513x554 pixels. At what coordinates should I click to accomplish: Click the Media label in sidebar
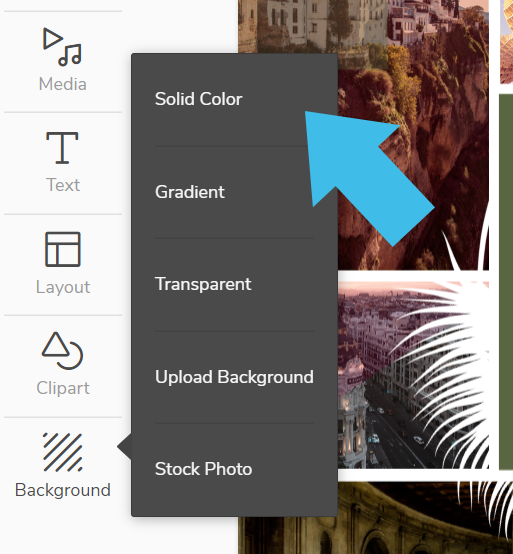click(63, 84)
